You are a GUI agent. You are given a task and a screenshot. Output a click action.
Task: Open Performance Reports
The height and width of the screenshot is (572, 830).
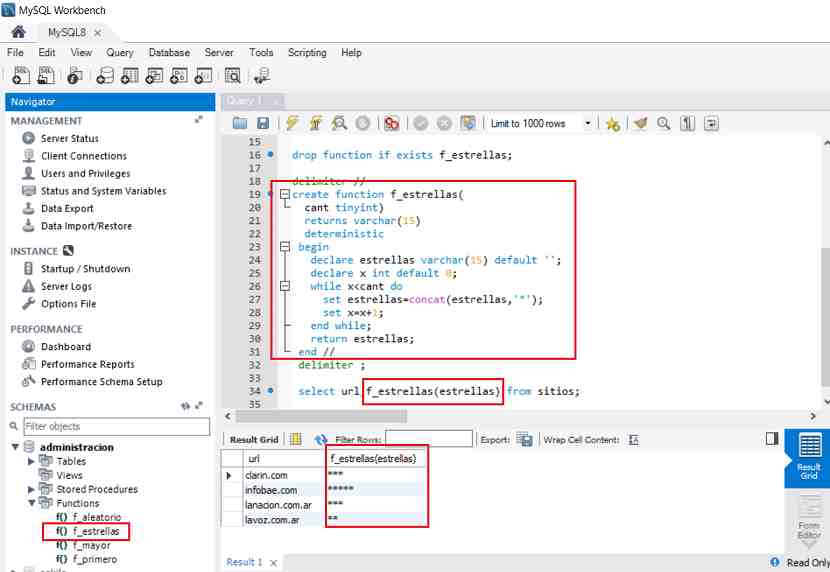87,364
